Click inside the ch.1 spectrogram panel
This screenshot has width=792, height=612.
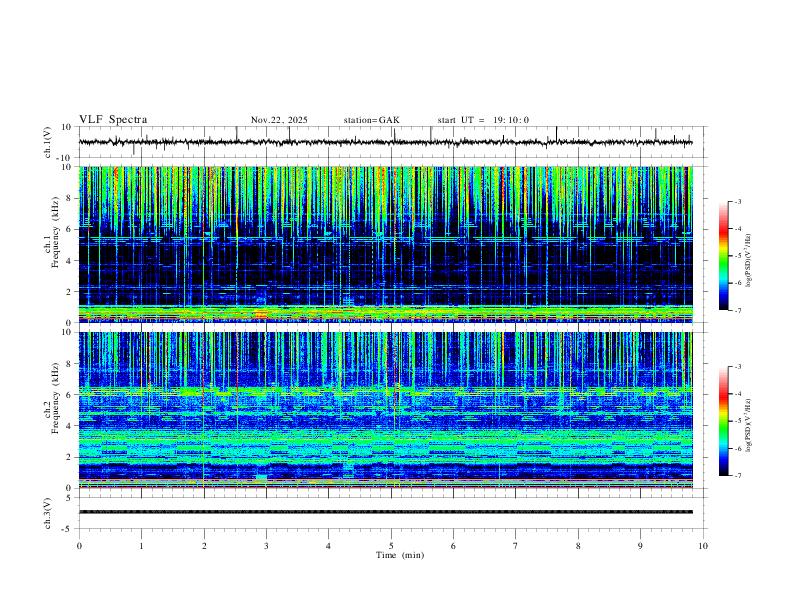[x=385, y=244]
